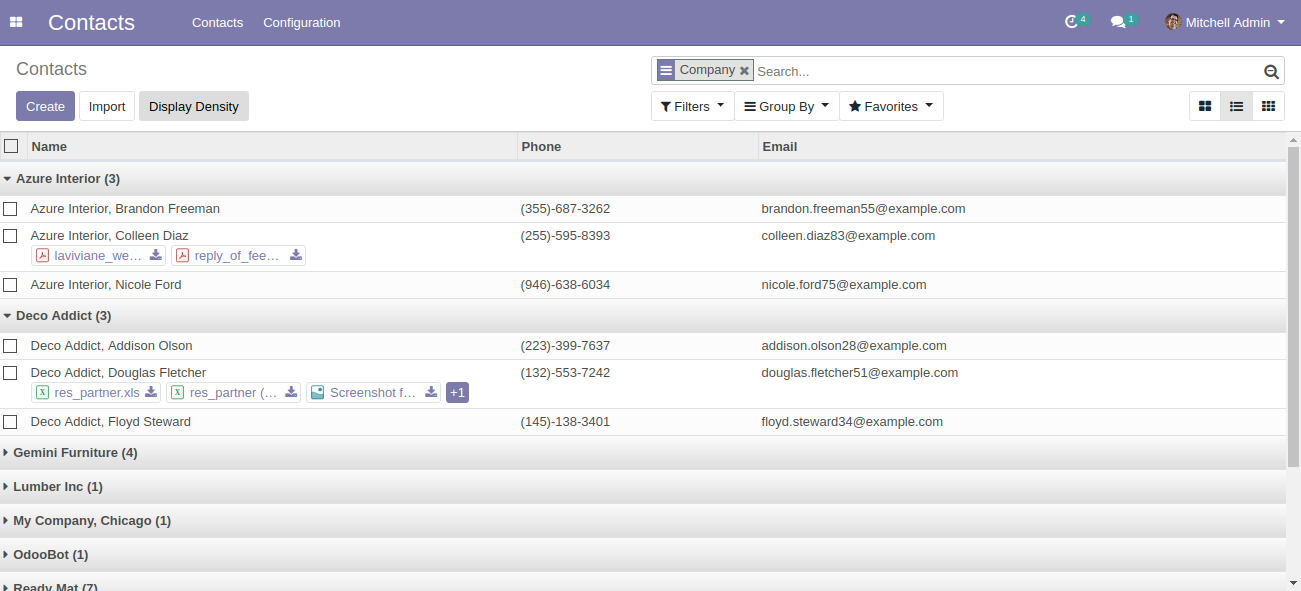Open the conversations chat bubble icon
The image size is (1301, 591).
pos(1118,22)
